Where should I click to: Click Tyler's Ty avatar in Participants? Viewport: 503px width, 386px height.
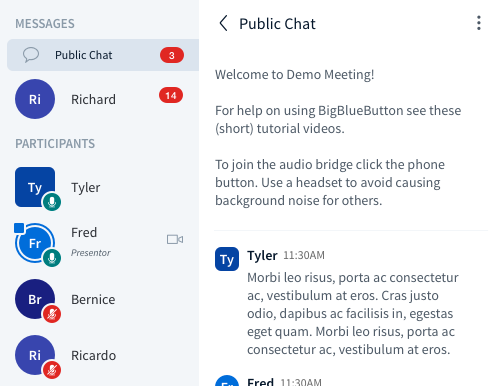pos(35,187)
